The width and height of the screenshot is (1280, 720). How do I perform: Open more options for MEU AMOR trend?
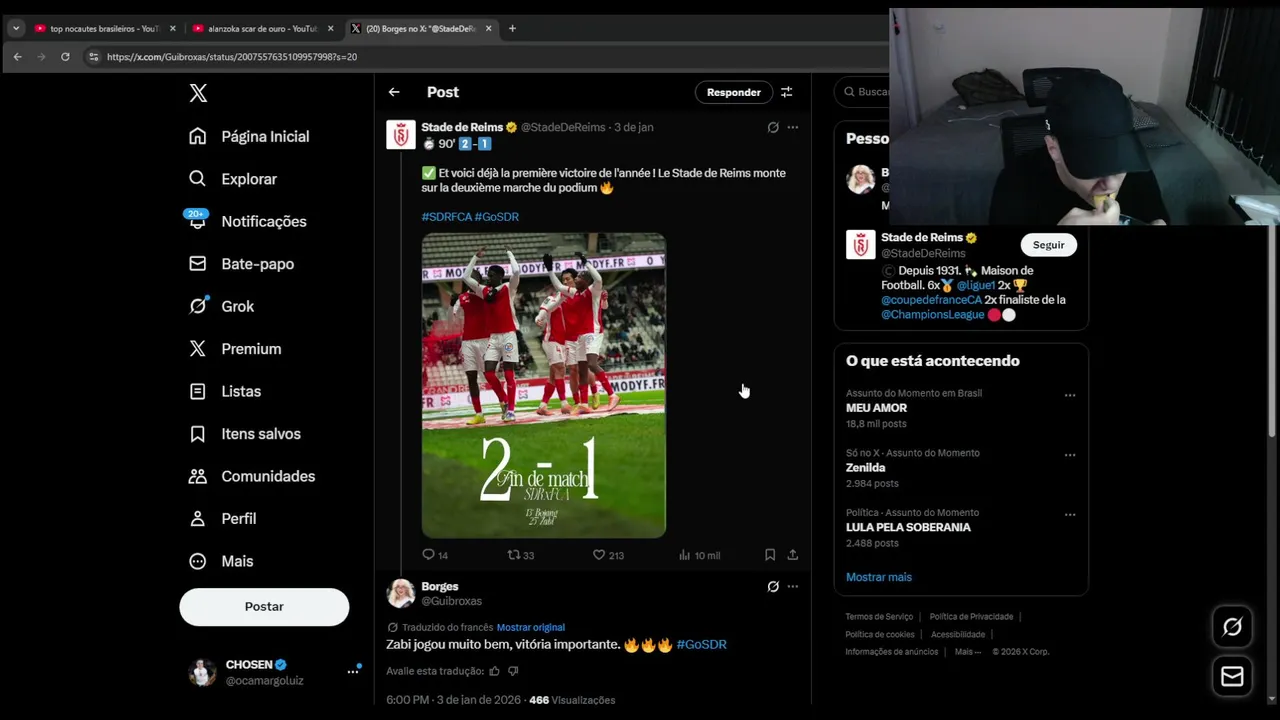click(x=1070, y=395)
